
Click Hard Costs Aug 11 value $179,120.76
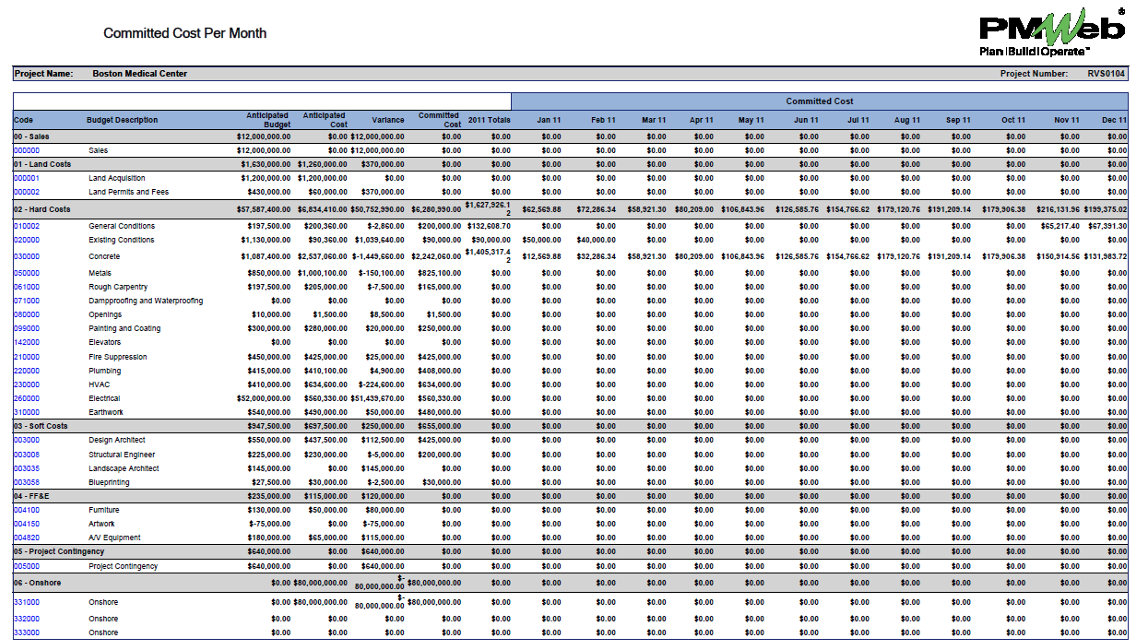(899, 210)
